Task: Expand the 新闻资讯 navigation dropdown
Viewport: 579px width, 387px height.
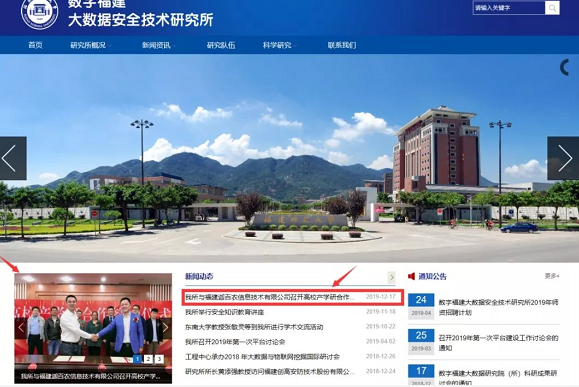Action: pos(159,45)
